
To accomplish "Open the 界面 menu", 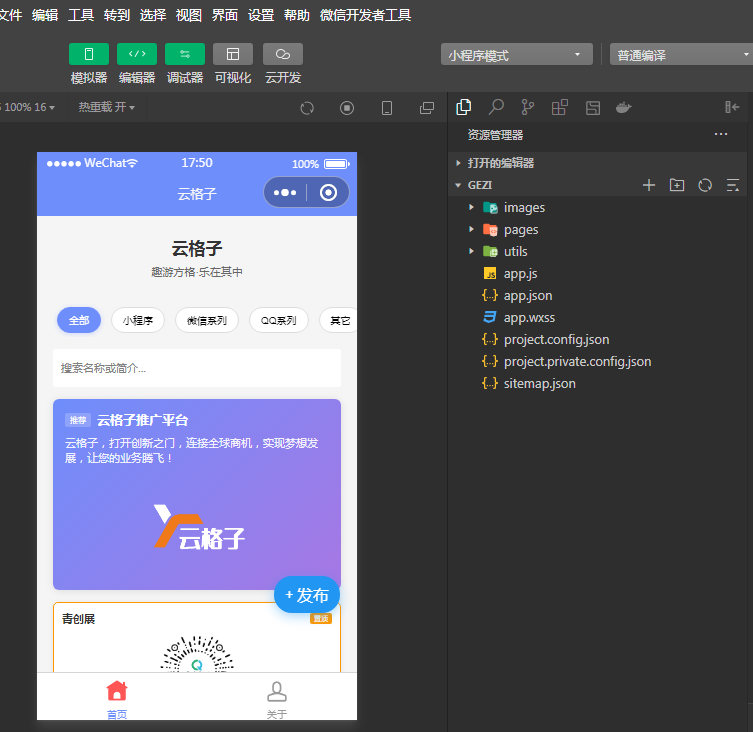I will click(x=225, y=15).
